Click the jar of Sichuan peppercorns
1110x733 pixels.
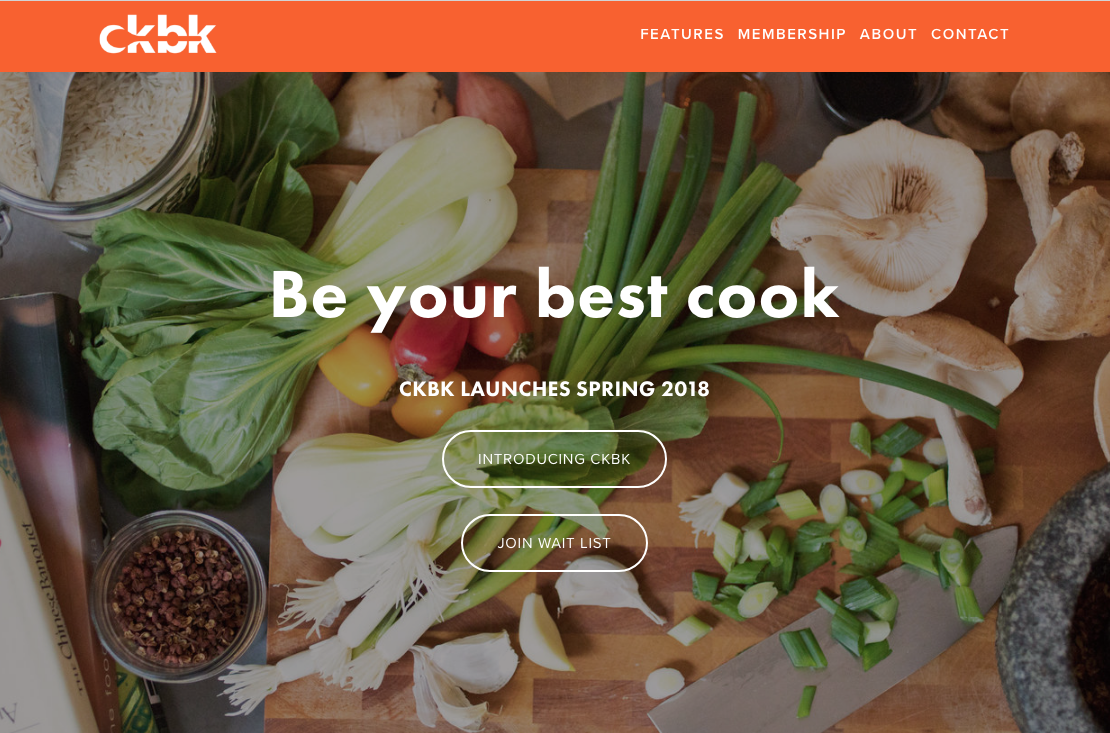click(x=178, y=596)
